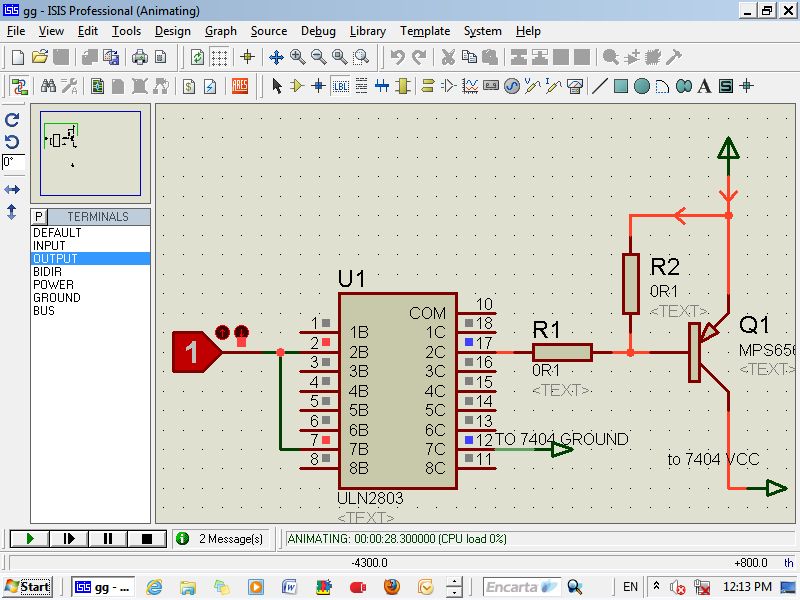The height and width of the screenshot is (600, 800).
Task: Select Text Script mode
Action: tap(361, 86)
